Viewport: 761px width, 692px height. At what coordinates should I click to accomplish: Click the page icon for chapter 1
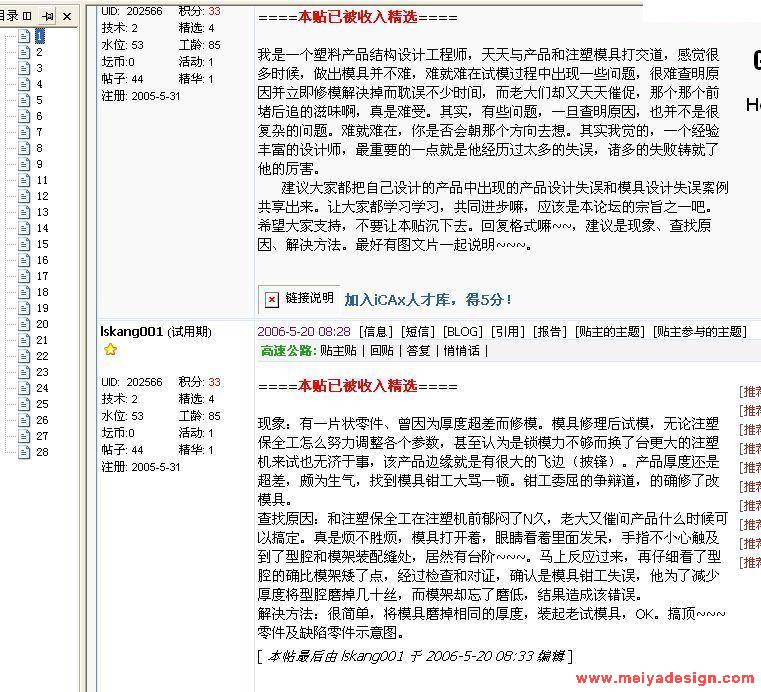25,36
